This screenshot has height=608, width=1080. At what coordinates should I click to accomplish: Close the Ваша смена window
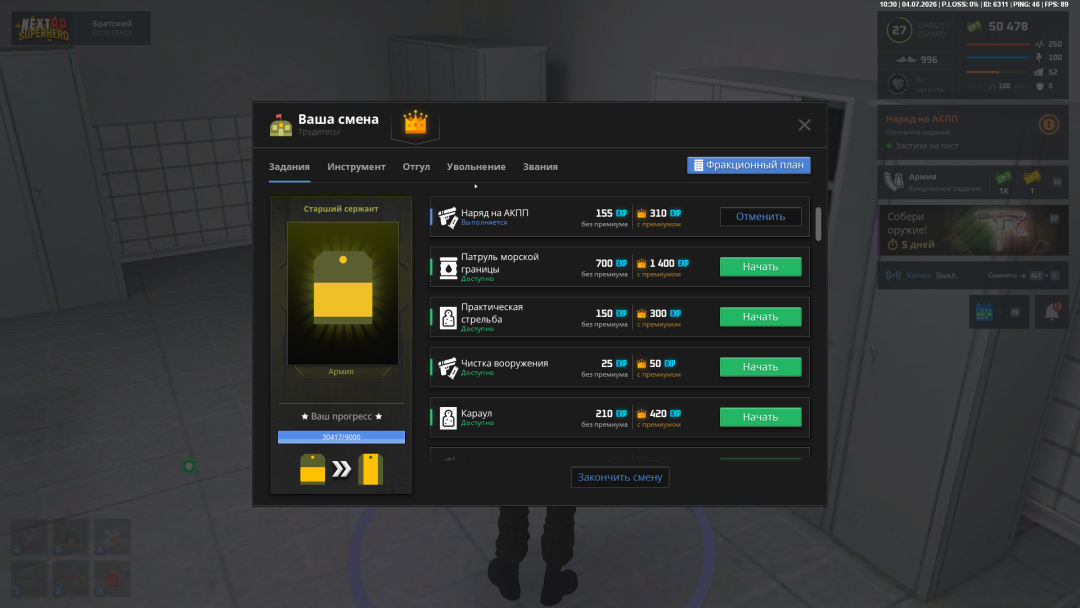coord(804,125)
